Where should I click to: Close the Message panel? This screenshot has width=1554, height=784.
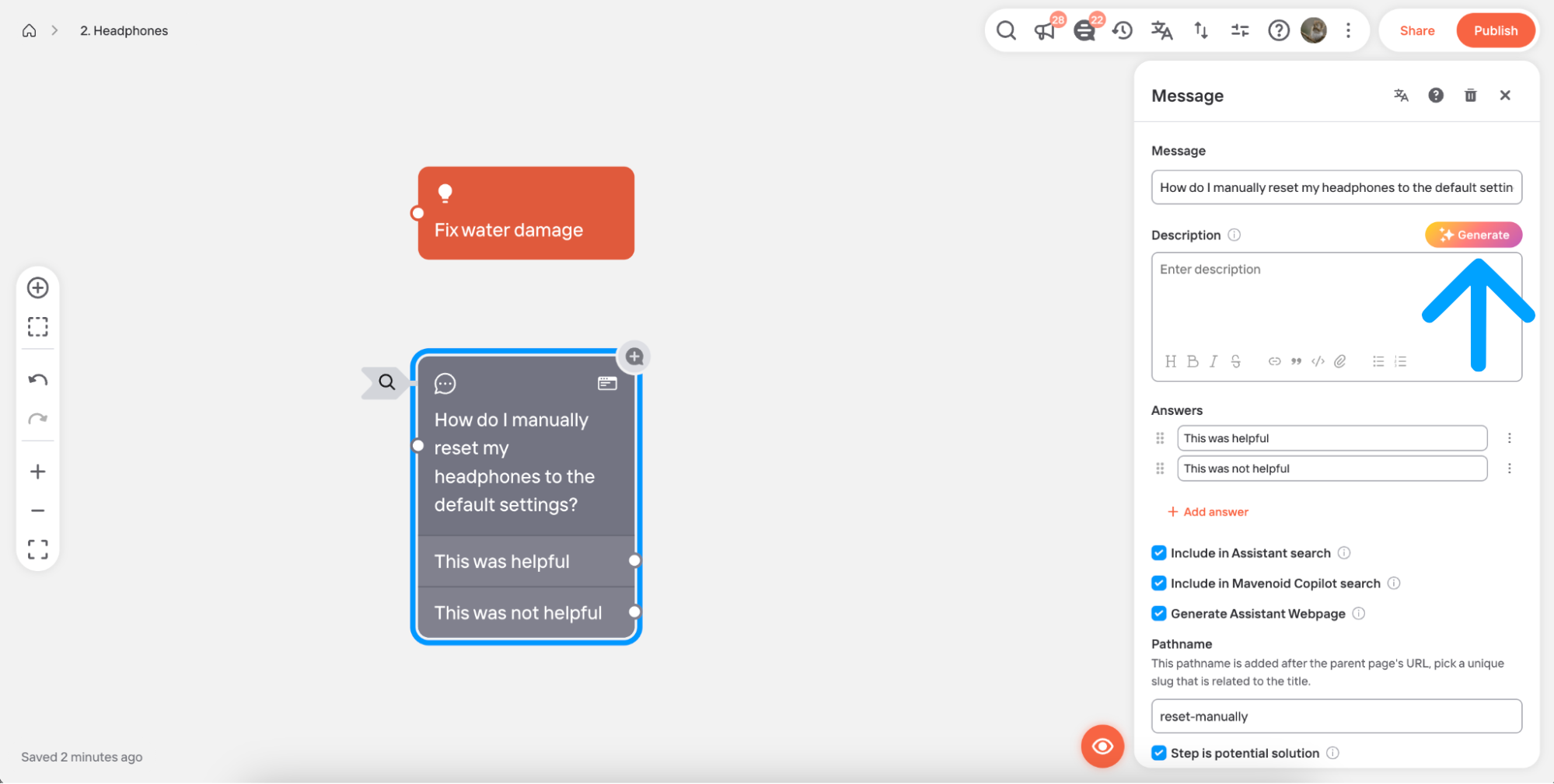[x=1505, y=95]
